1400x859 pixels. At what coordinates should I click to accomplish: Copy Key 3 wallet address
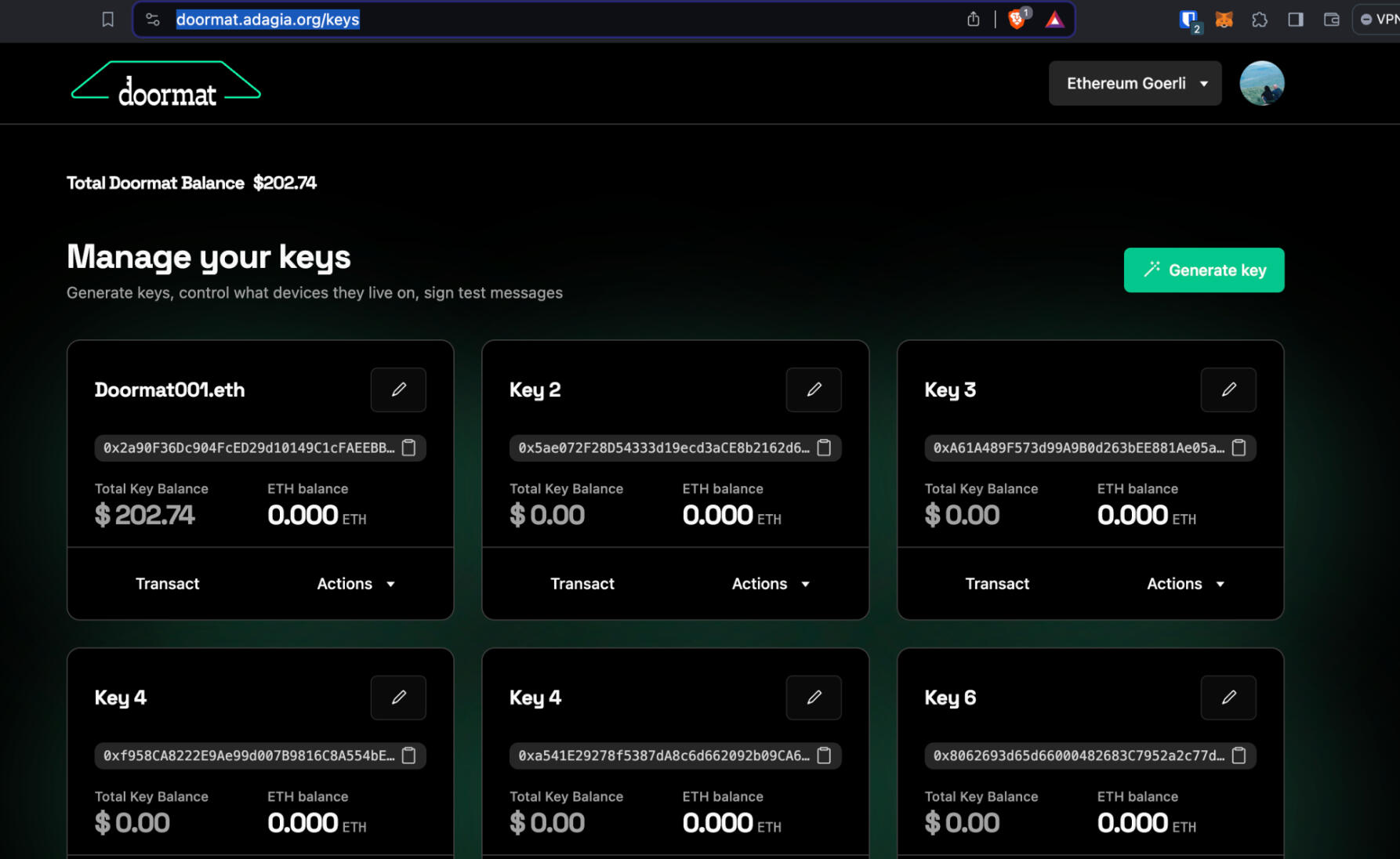(x=1239, y=448)
